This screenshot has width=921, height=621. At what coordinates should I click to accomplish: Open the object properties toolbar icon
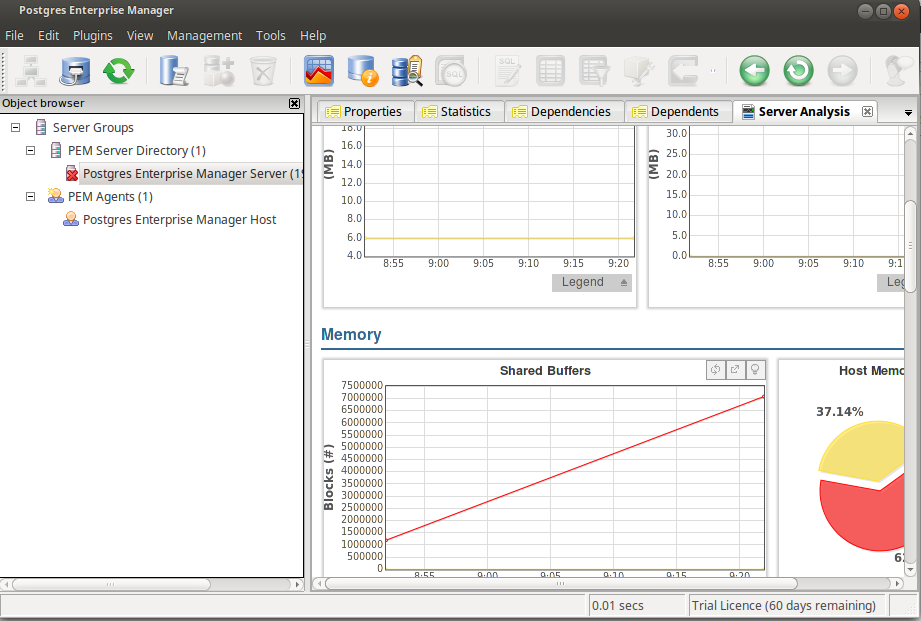click(174, 71)
